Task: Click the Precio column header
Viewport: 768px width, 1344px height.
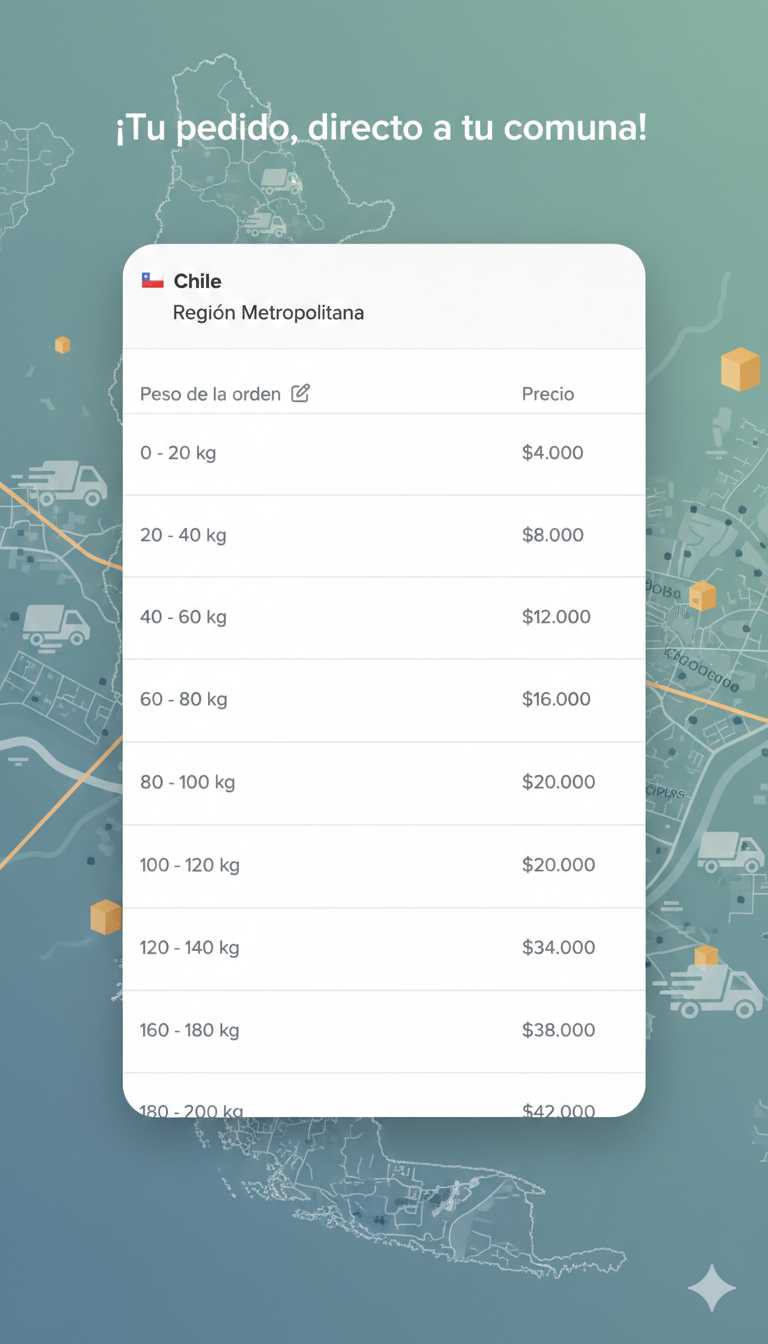Action: (548, 394)
